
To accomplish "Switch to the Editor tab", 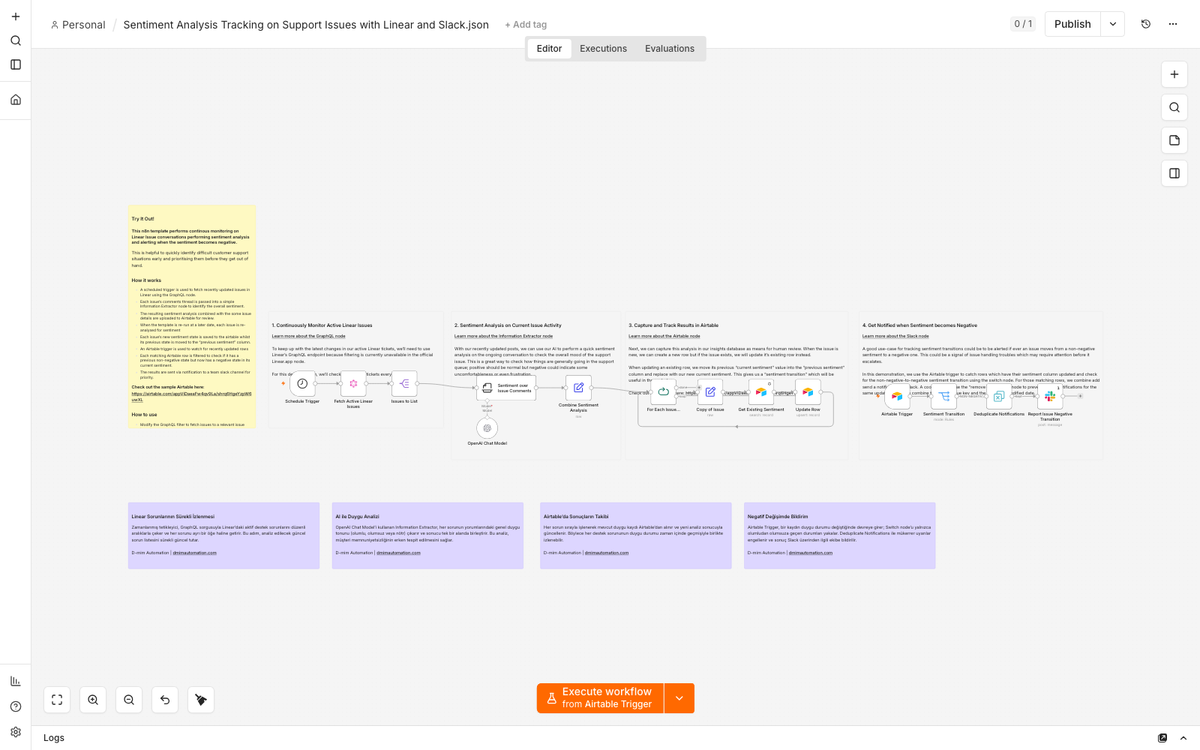I will click(x=549, y=48).
